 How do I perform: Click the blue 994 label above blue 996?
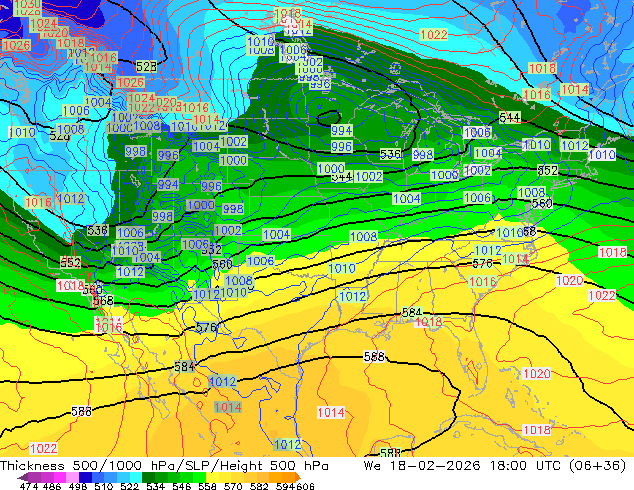[342, 130]
